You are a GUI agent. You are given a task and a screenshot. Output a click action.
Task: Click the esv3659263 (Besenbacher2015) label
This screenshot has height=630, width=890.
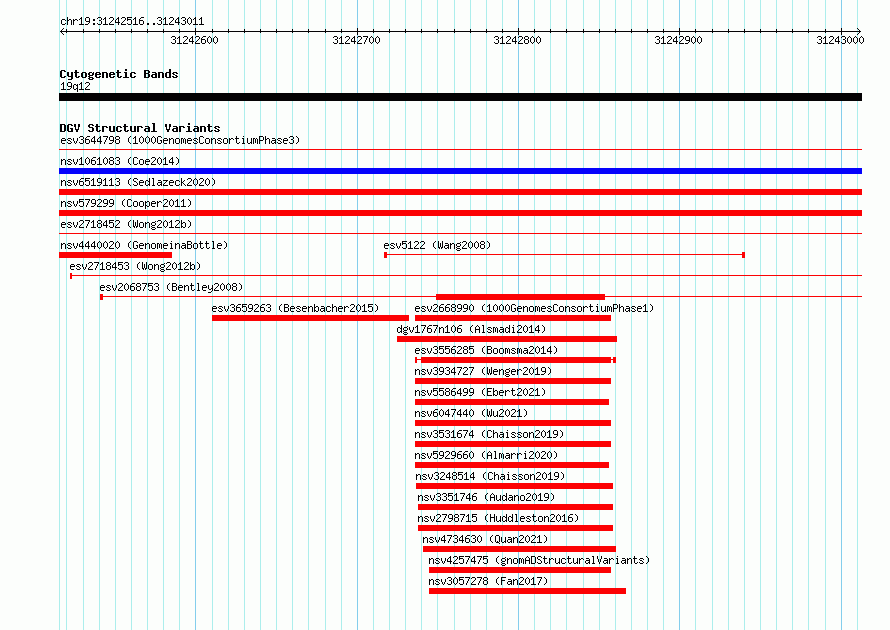pyautogui.click(x=295, y=308)
